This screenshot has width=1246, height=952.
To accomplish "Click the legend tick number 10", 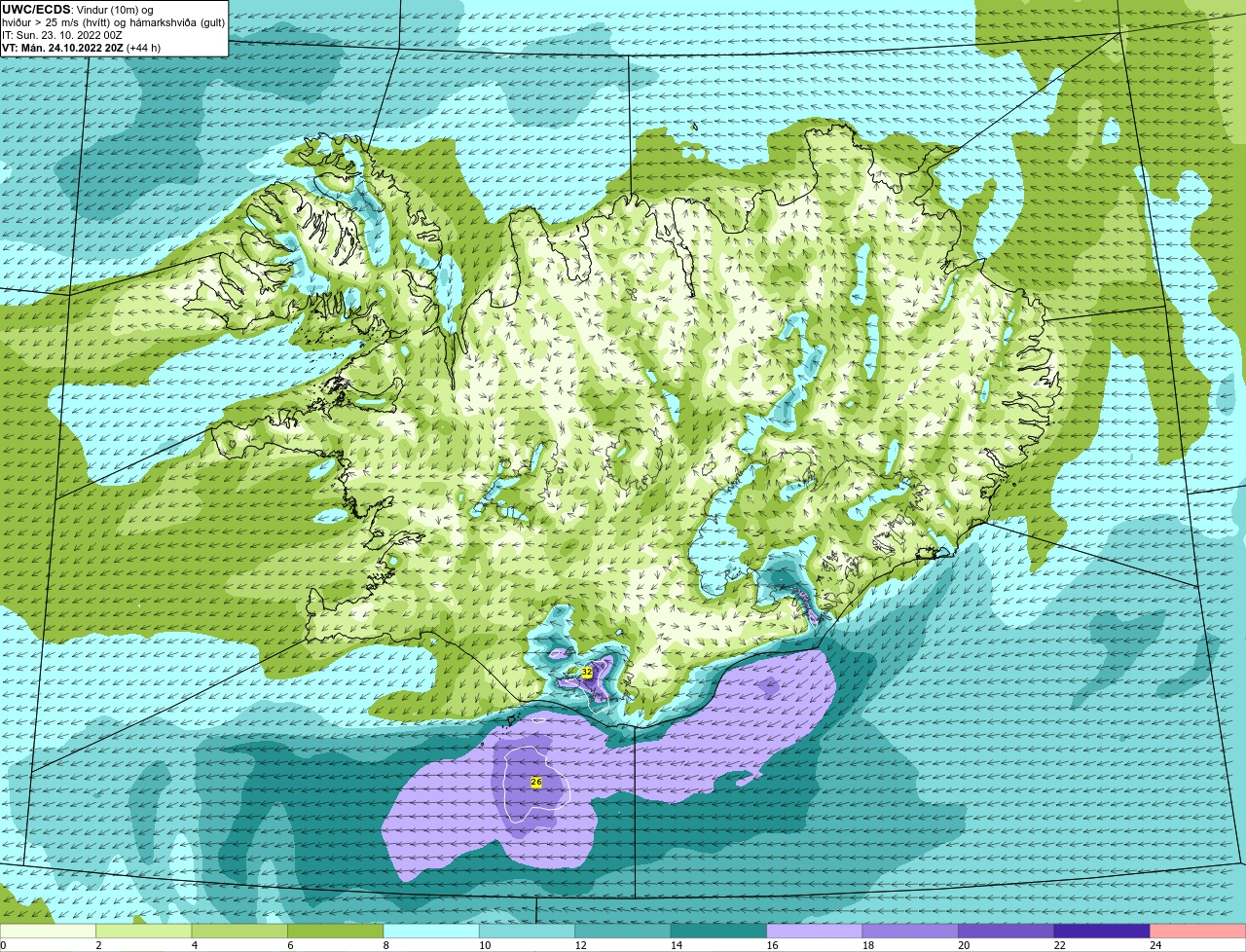I will point(485,945).
